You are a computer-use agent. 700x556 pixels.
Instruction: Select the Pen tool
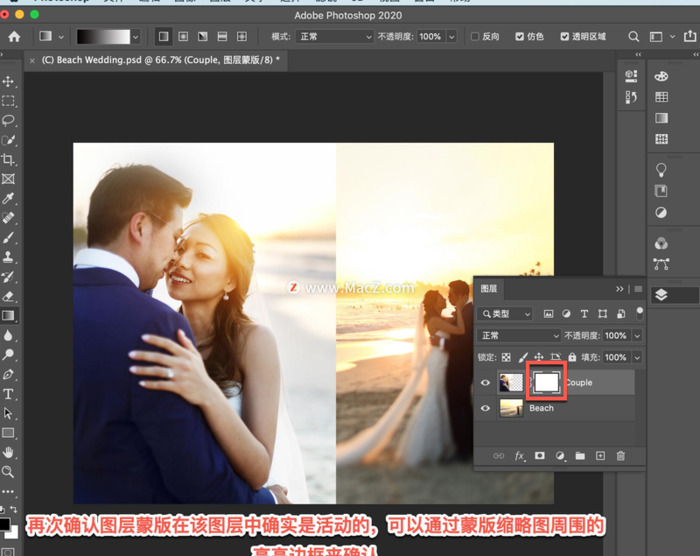coord(8,374)
